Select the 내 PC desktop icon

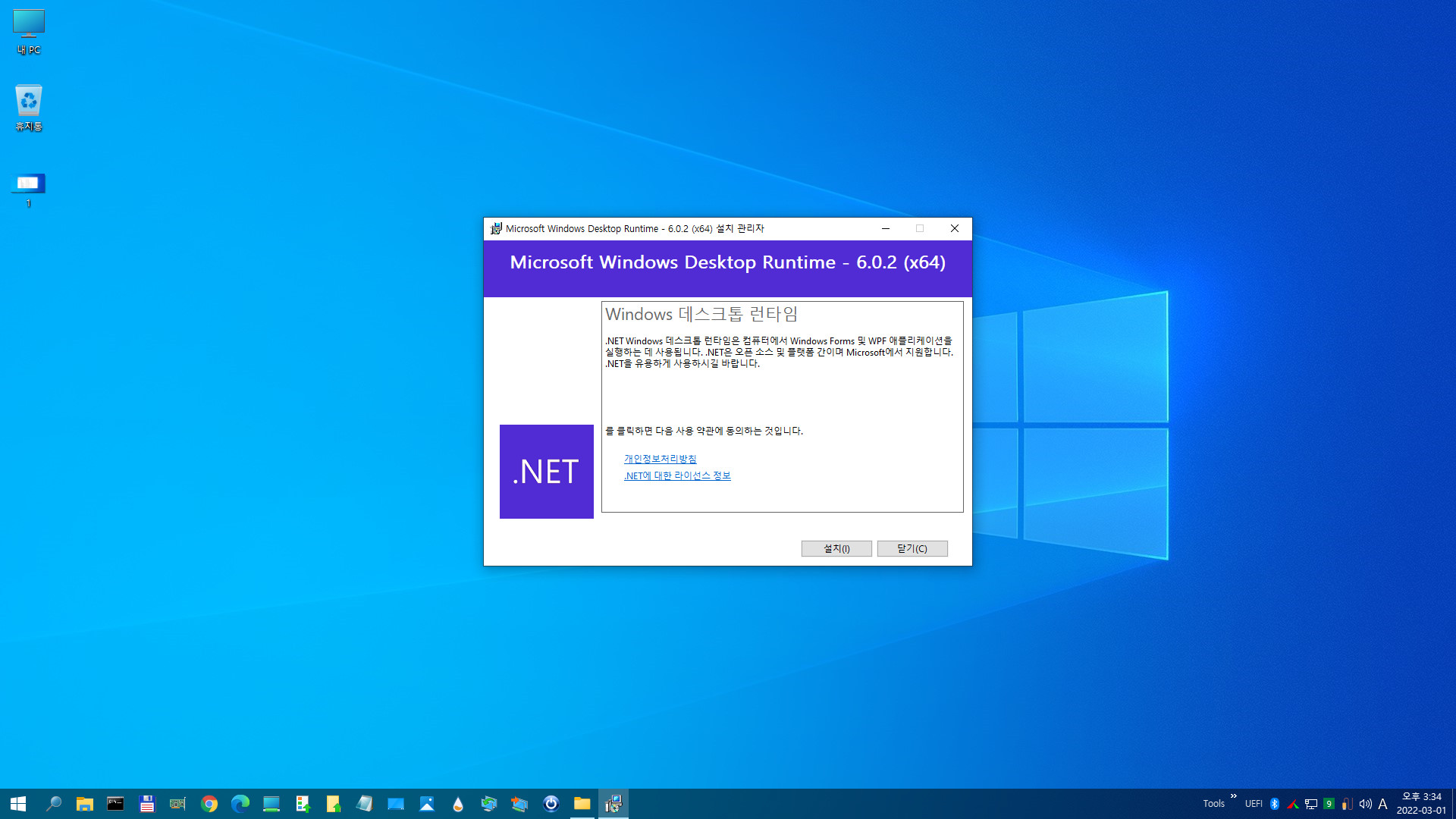coord(29,32)
